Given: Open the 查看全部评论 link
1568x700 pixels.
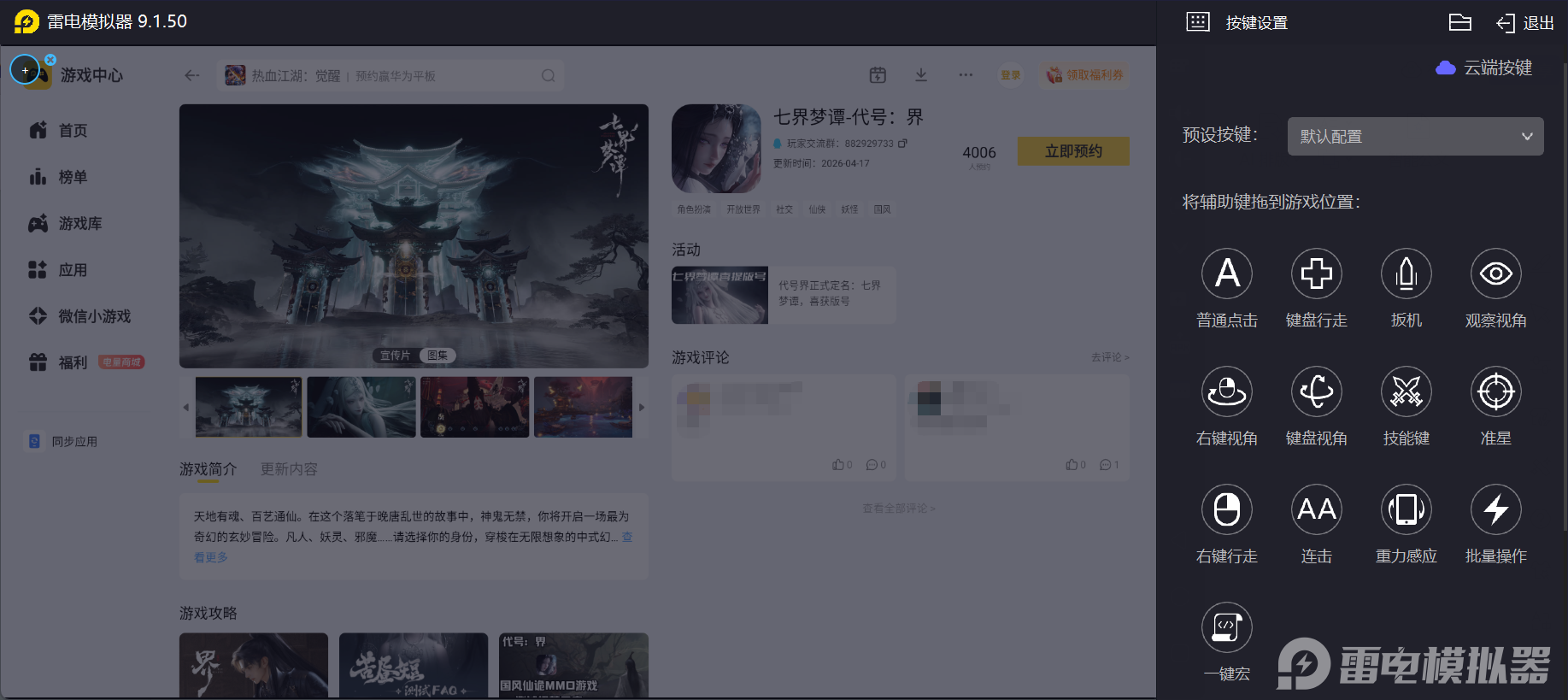Looking at the screenshot, I should click(899, 509).
